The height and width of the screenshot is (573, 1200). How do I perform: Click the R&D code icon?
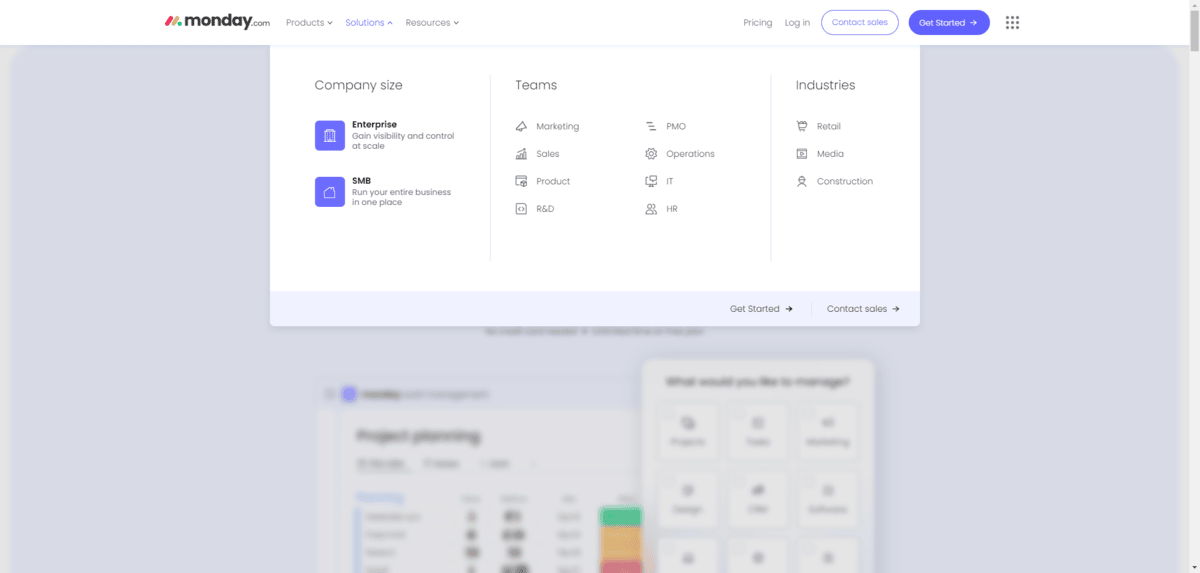tap(521, 209)
